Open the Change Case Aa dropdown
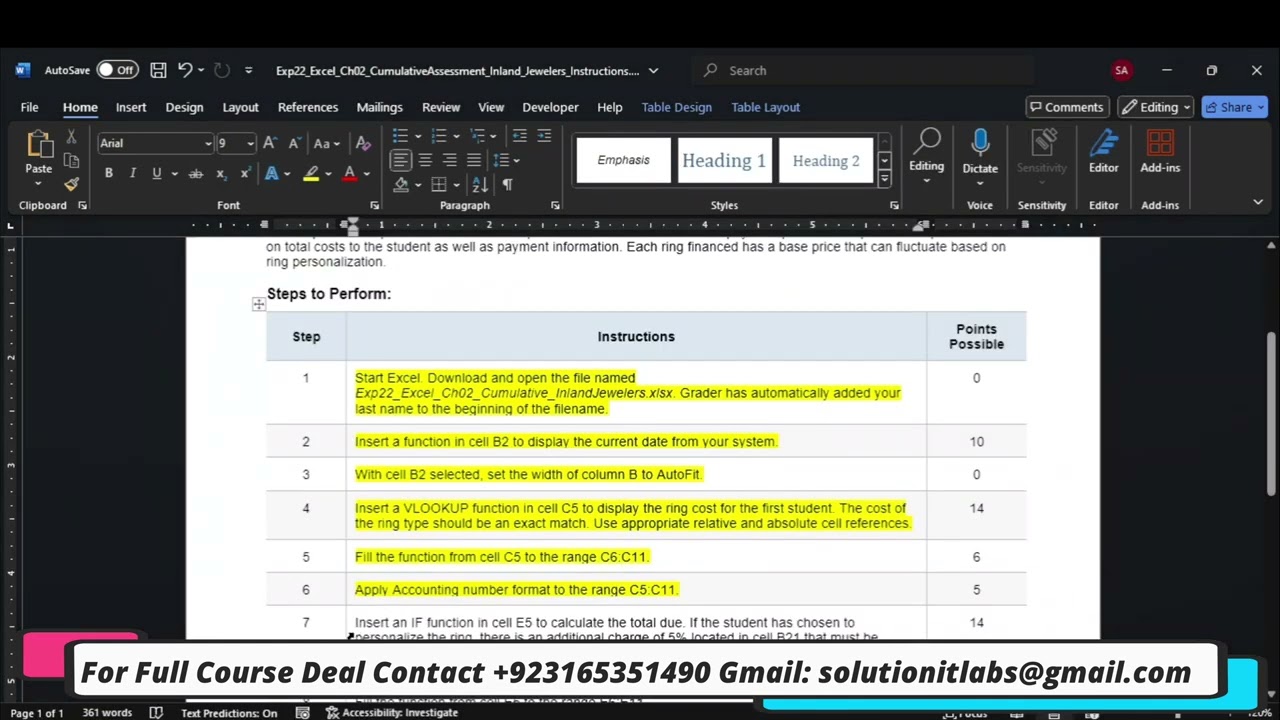The image size is (1280, 720). pos(327,143)
